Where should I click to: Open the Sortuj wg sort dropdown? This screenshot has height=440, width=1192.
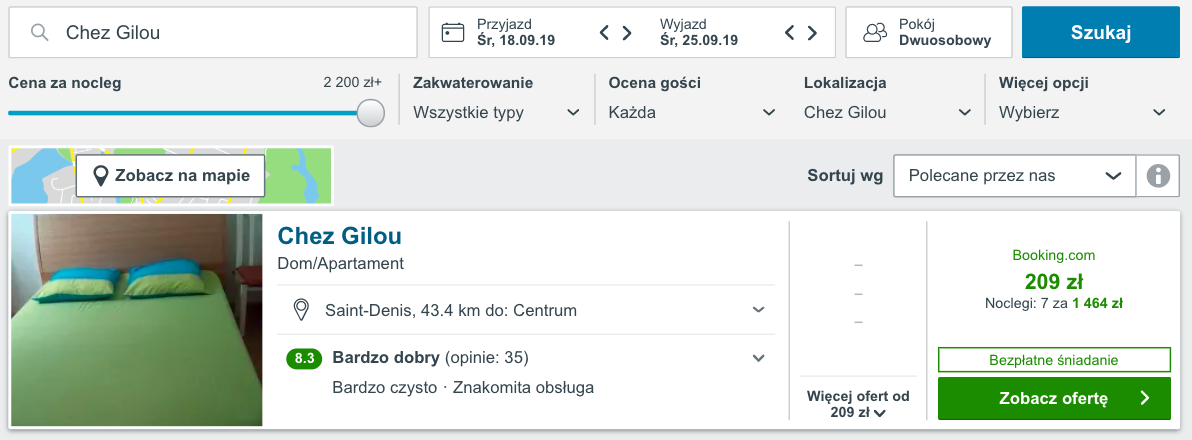1014,176
